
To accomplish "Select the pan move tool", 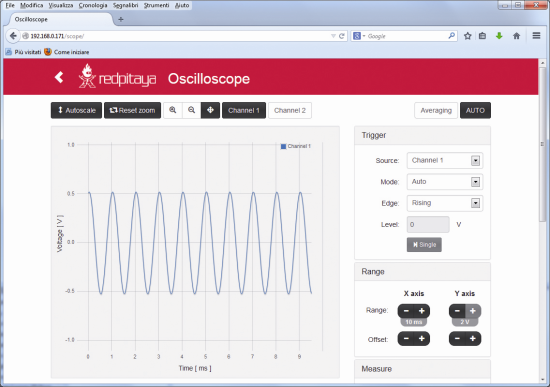I will click(210, 110).
